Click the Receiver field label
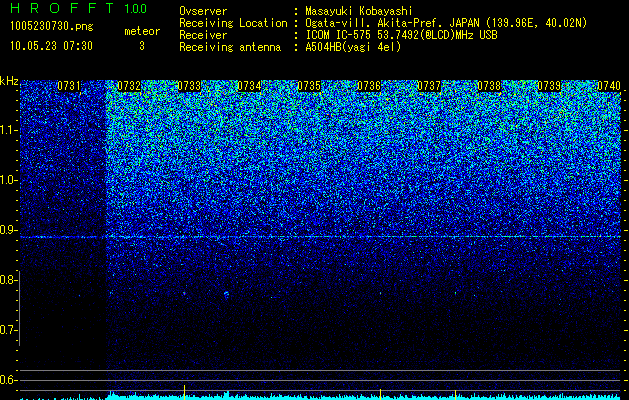Viewport: 629px width, 400px height. coord(203,35)
